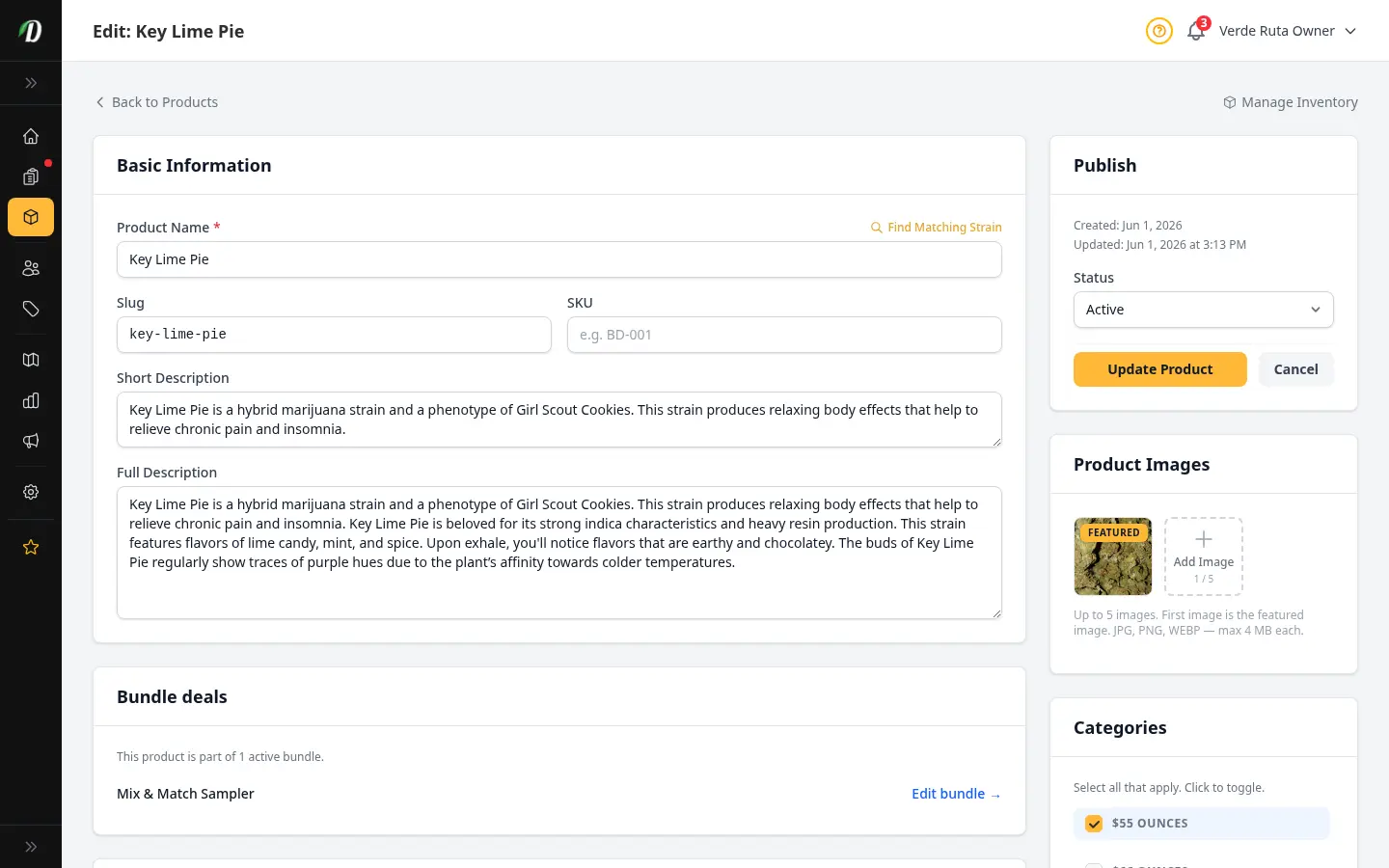Open the clipboard orders icon with red dot

pos(31,176)
